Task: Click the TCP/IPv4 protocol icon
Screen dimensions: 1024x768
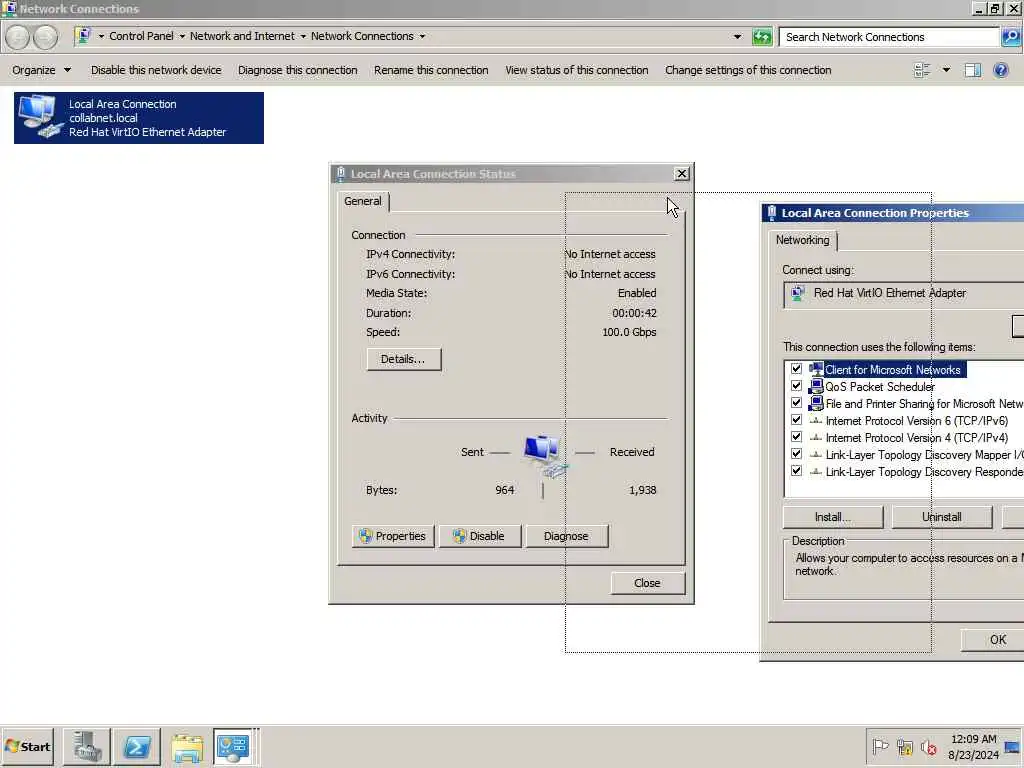Action: (x=816, y=438)
